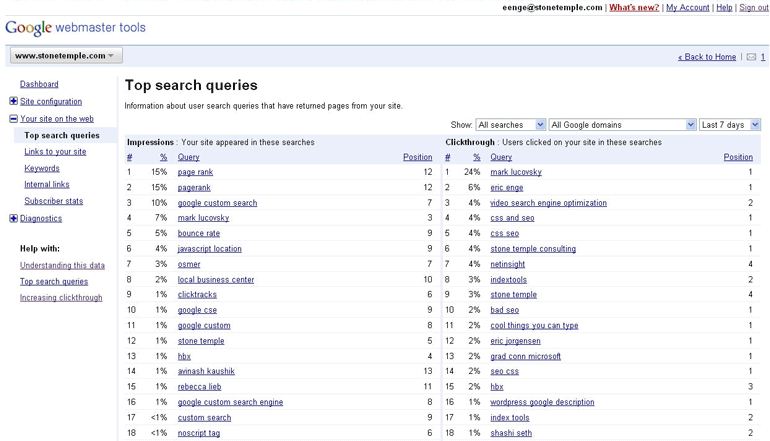The width and height of the screenshot is (770, 441).
Task: Open the 'bounce rate' query link
Action: click(199, 233)
